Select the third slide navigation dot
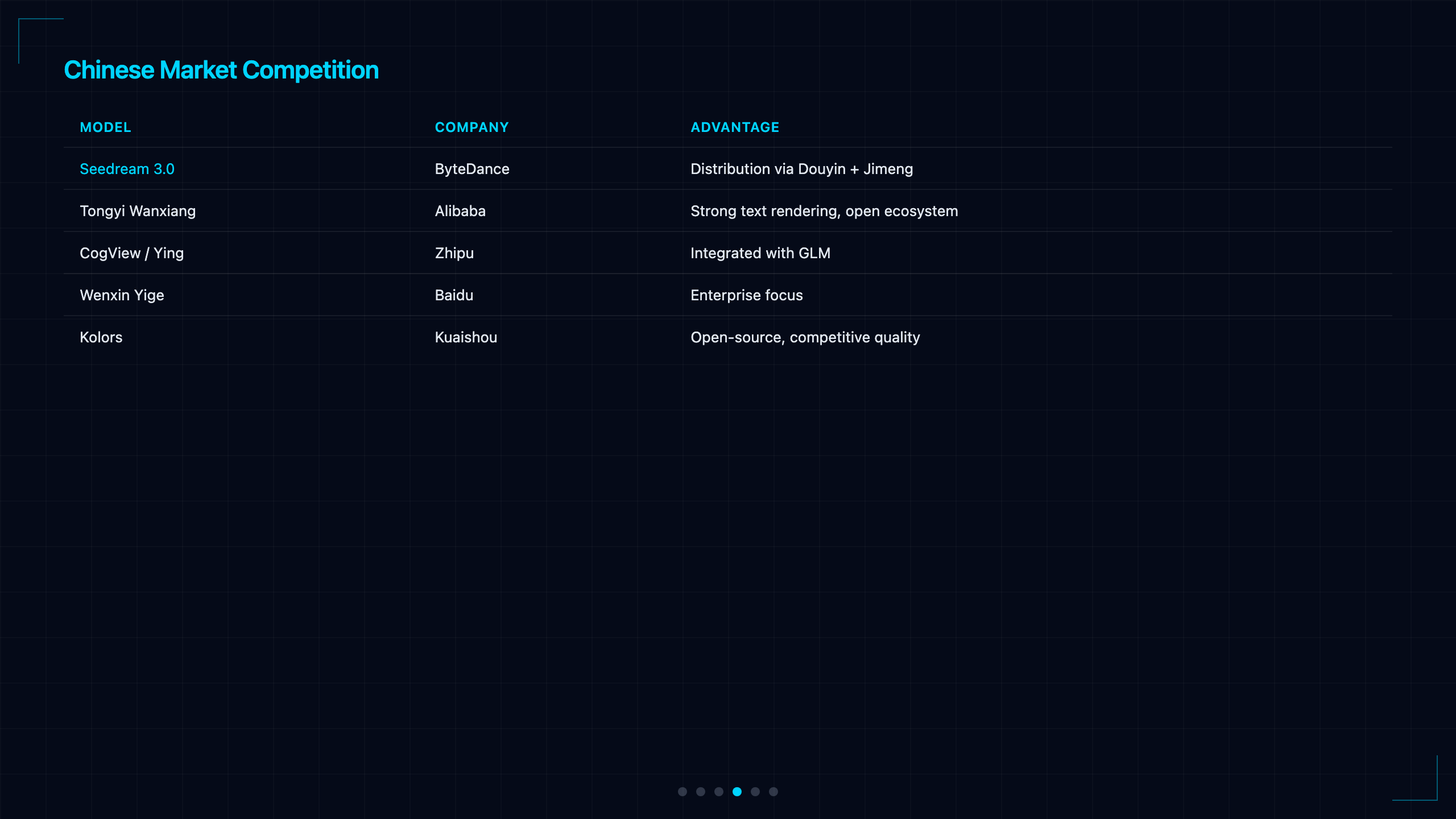Image resolution: width=1456 pixels, height=819 pixels. (x=719, y=792)
